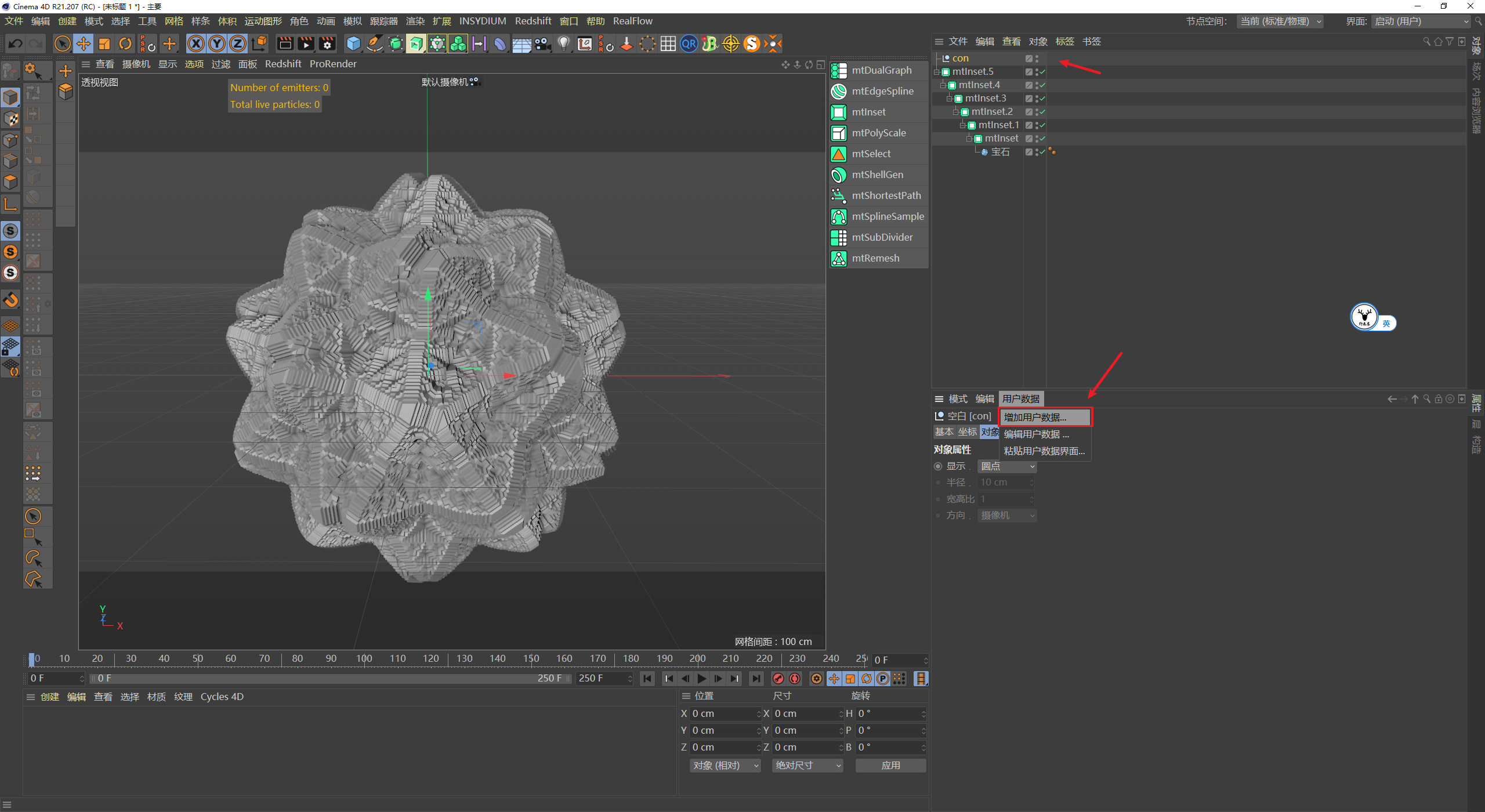Toggle enable checkmark on mtInset.3

(x=1042, y=99)
